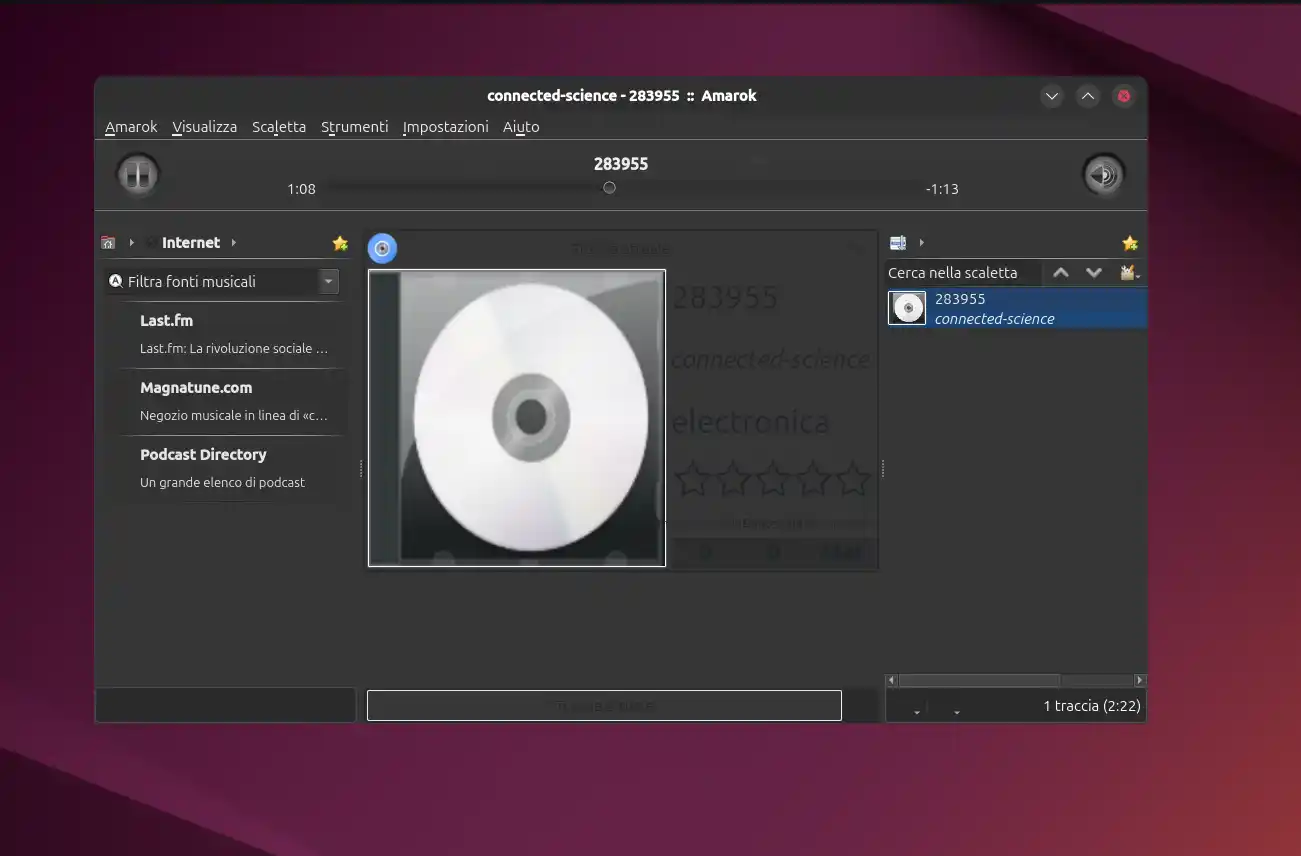Click the bookmark star in the sources panel

[340, 243]
